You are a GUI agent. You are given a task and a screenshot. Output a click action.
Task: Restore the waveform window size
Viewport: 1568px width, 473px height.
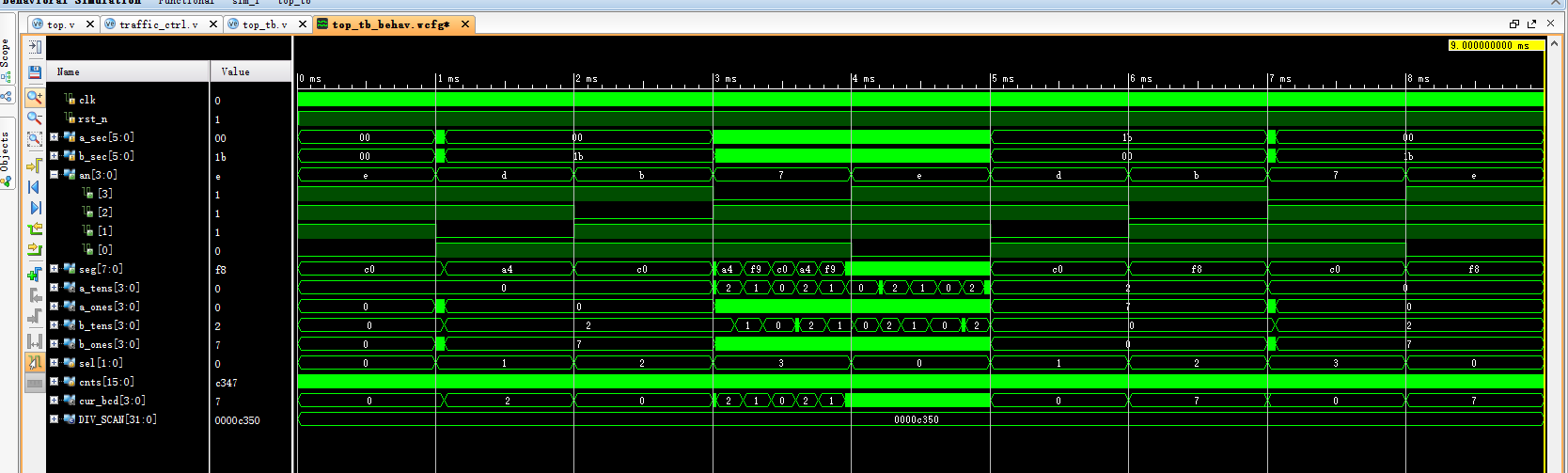pos(1514,24)
